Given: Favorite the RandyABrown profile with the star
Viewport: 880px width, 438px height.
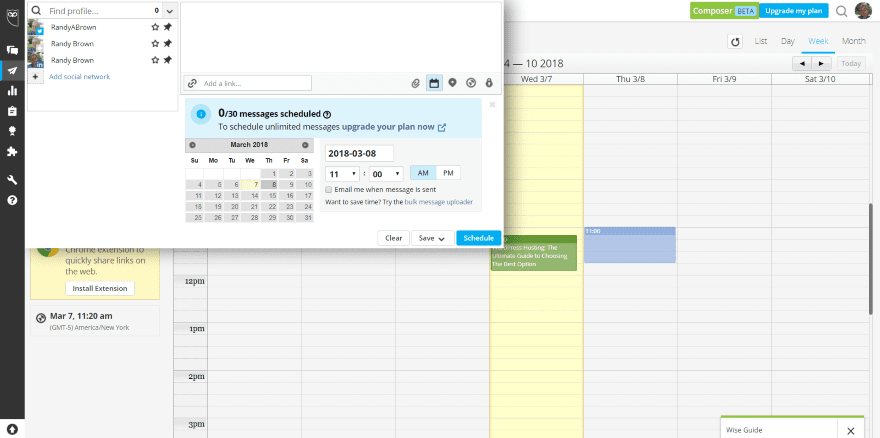Looking at the screenshot, I should 155,28.
